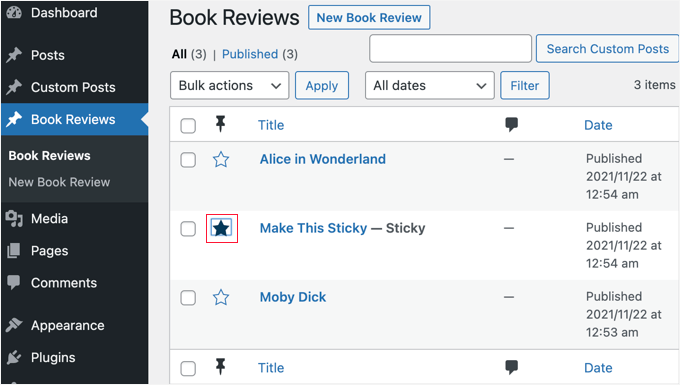Click the Filter button
The height and width of the screenshot is (385, 680).
tap(525, 85)
